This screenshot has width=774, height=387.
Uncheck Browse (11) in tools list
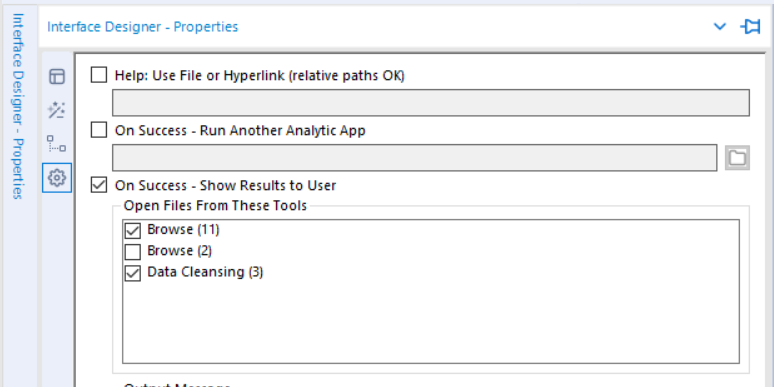pyautogui.click(x=132, y=230)
